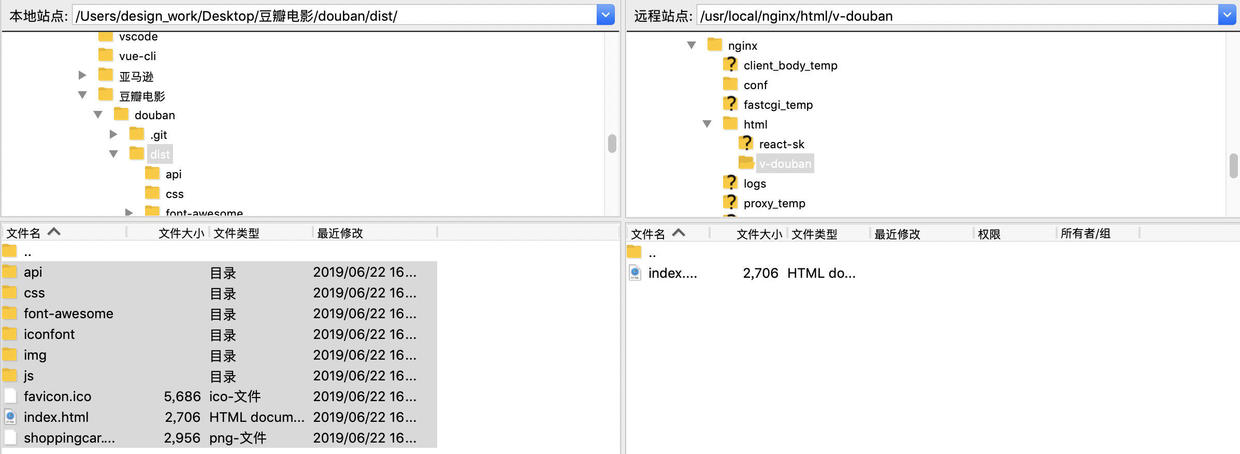Select the fastcgi_temp folder icon
1240x454 pixels.
click(x=731, y=104)
